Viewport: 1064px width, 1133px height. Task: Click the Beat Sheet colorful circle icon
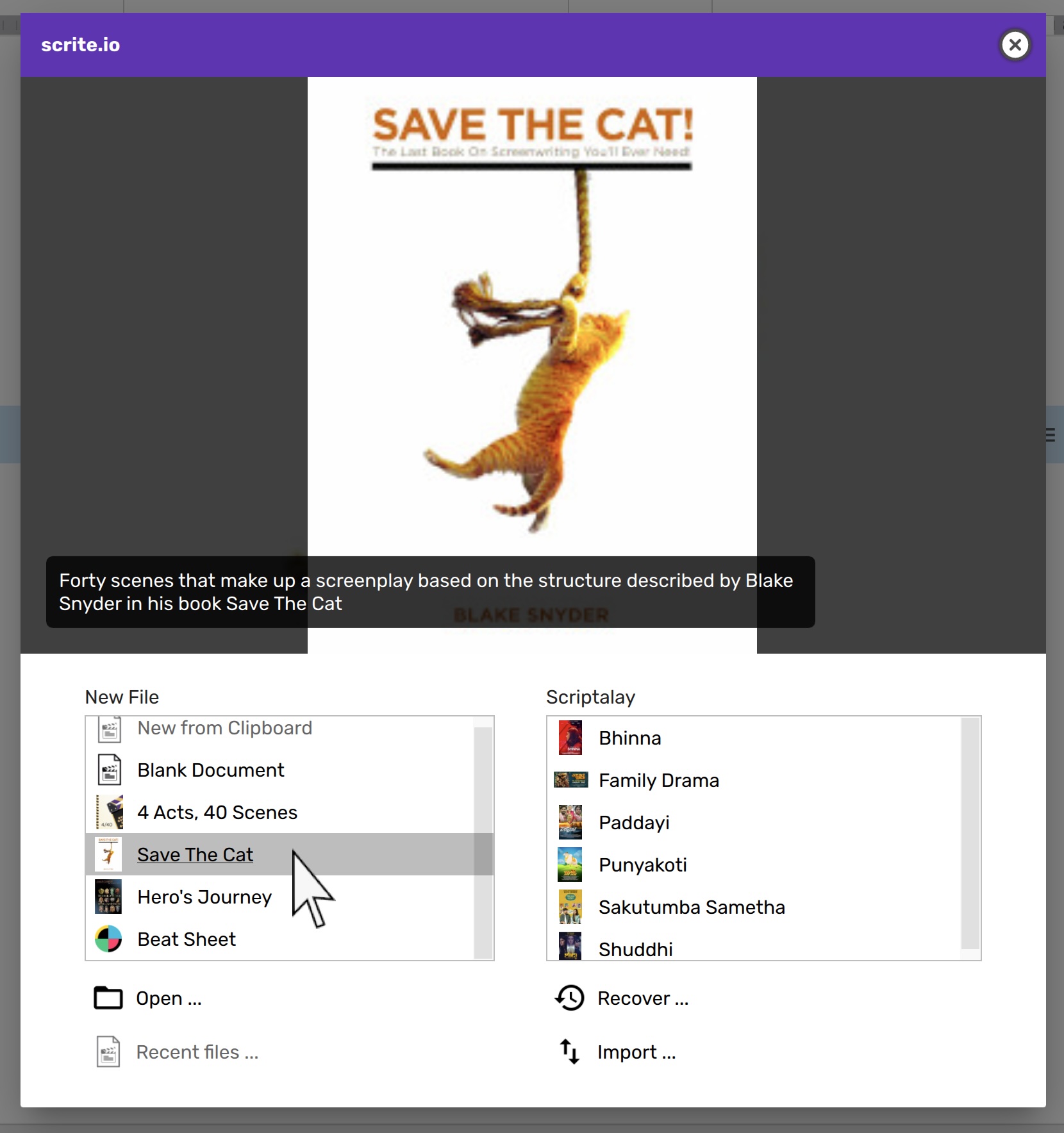(x=108, y=939)
